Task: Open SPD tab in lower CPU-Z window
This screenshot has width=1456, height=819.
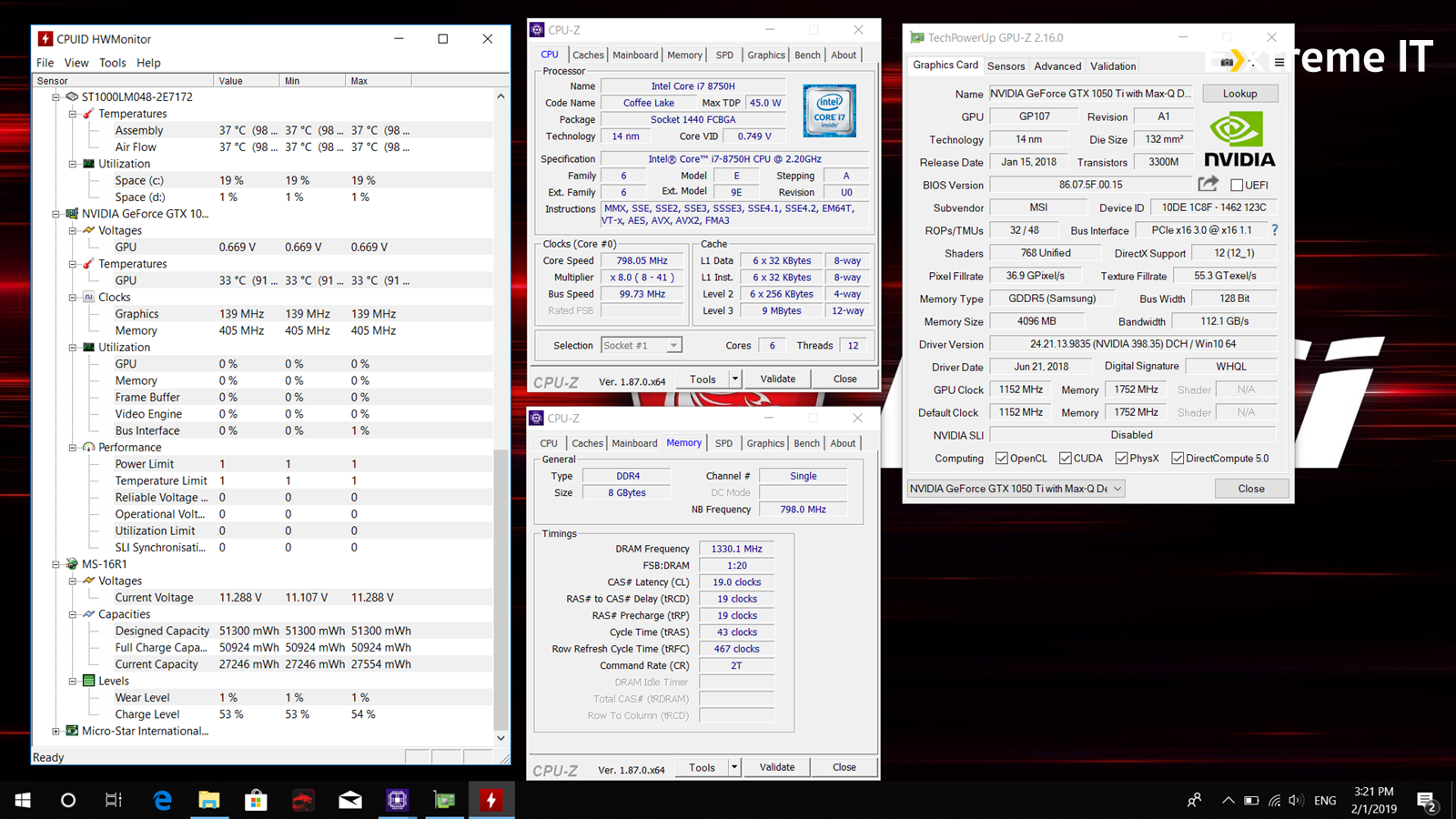Action: click(723, 444)
